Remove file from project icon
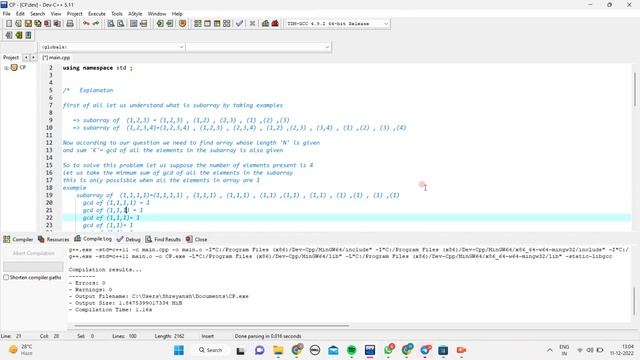Viewport: 640px width, 360px height. [x=18, y=36]
